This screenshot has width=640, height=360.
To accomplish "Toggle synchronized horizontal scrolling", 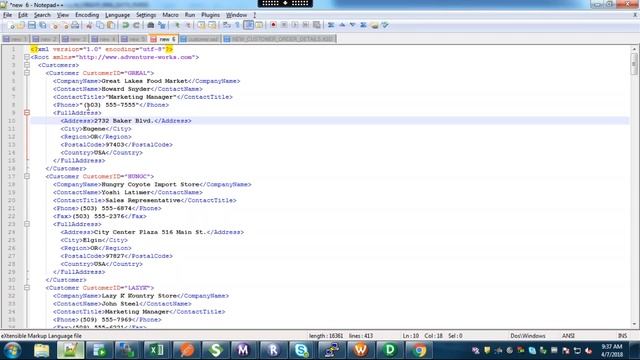I will 212,25.
